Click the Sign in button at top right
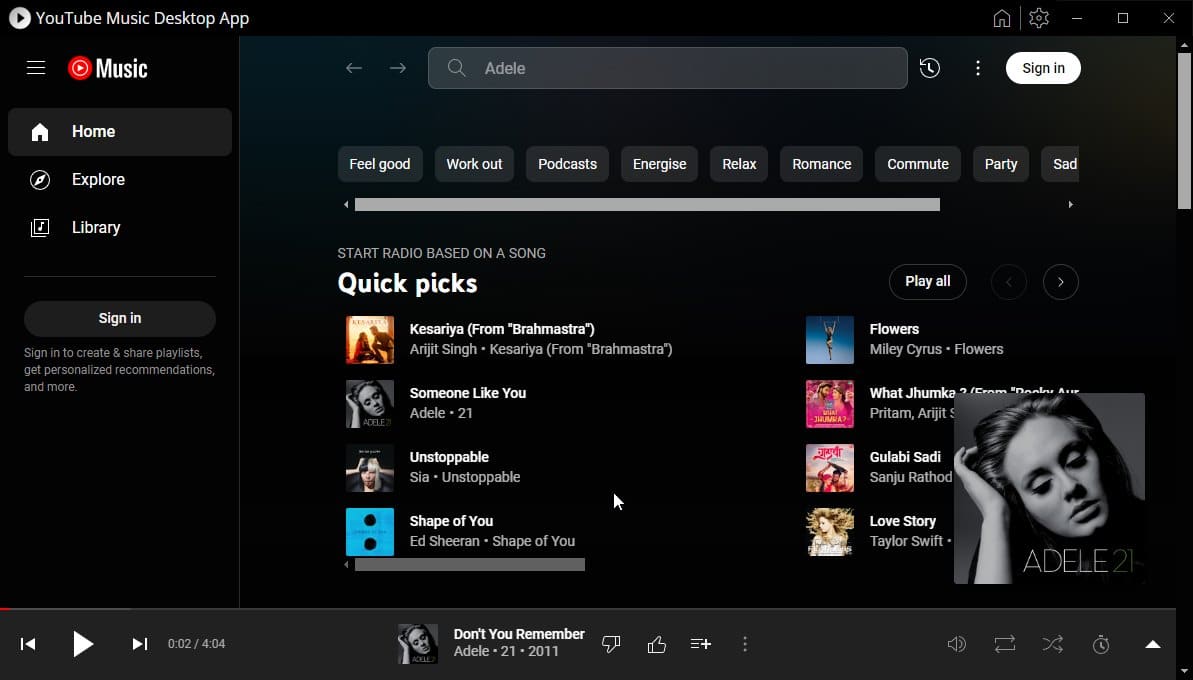 pos(1043,68)
